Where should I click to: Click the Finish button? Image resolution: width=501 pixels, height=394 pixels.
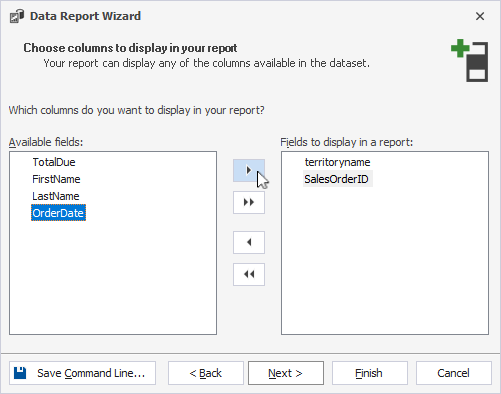[x=370, y=373]
